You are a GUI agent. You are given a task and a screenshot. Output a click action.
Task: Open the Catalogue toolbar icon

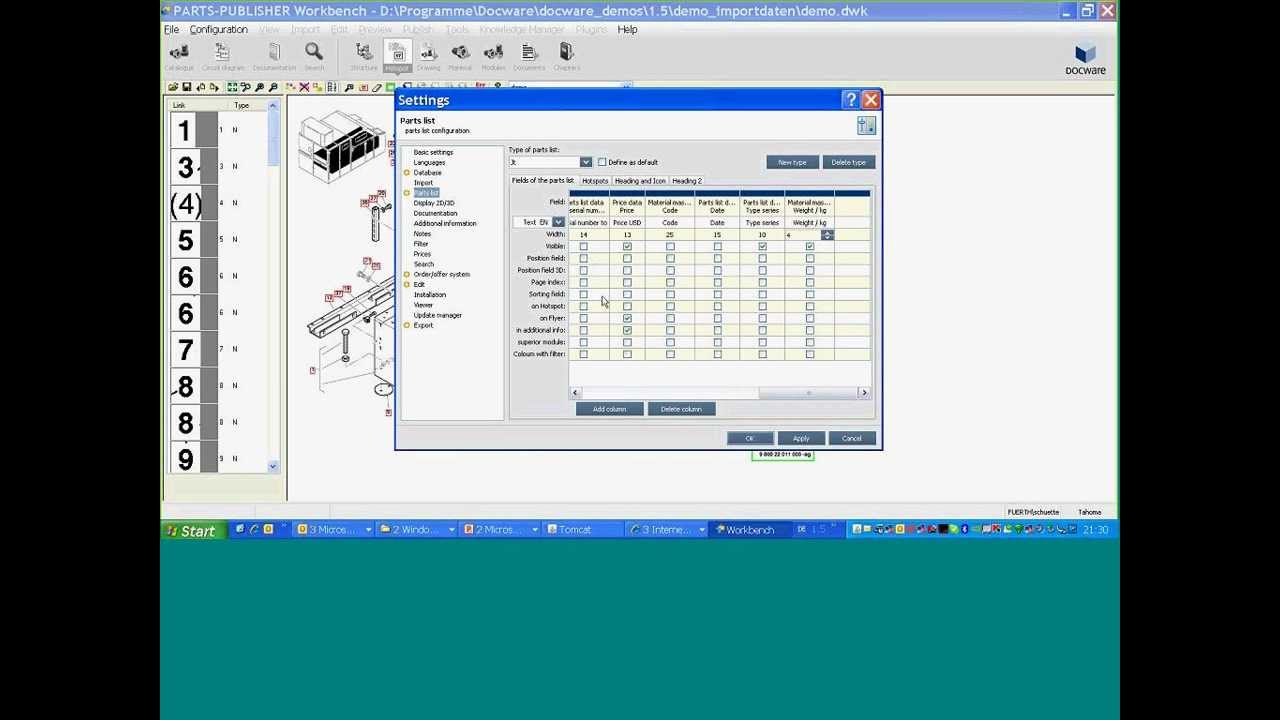tap(179, 57)
